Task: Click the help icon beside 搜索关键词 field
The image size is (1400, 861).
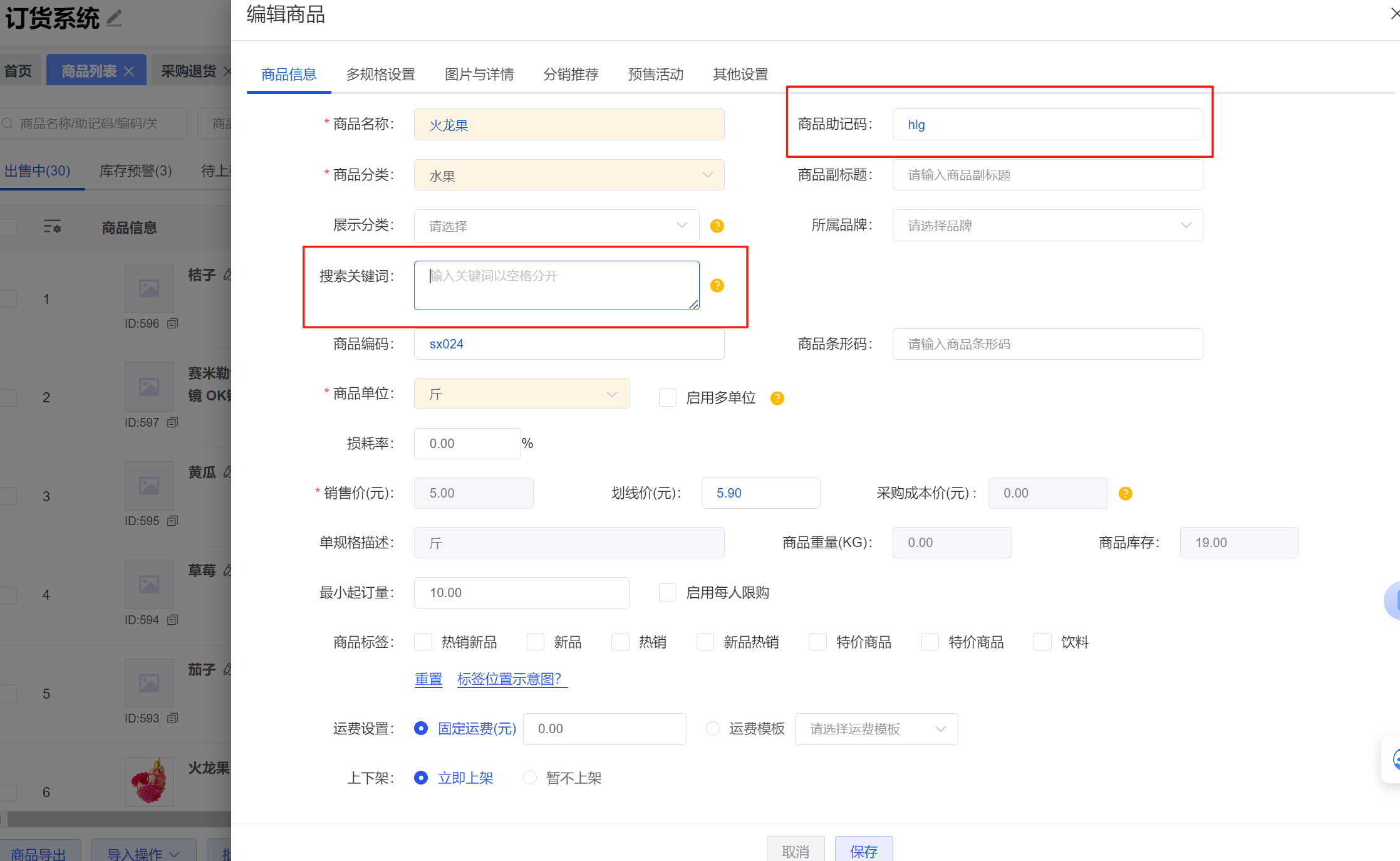Action: (x=717, y=285)
